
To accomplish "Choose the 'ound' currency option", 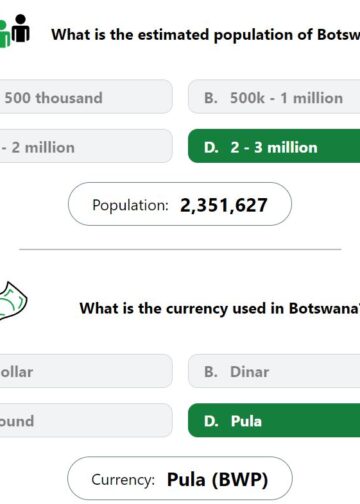I will tap(86, 420).
